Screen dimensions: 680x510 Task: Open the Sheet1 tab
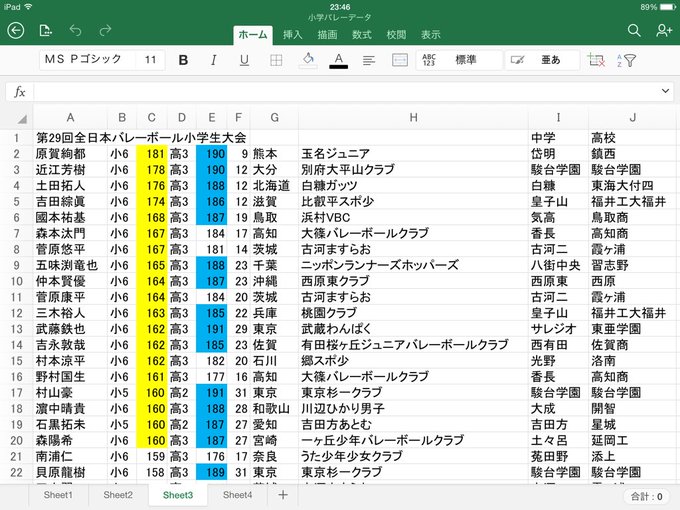59,495
